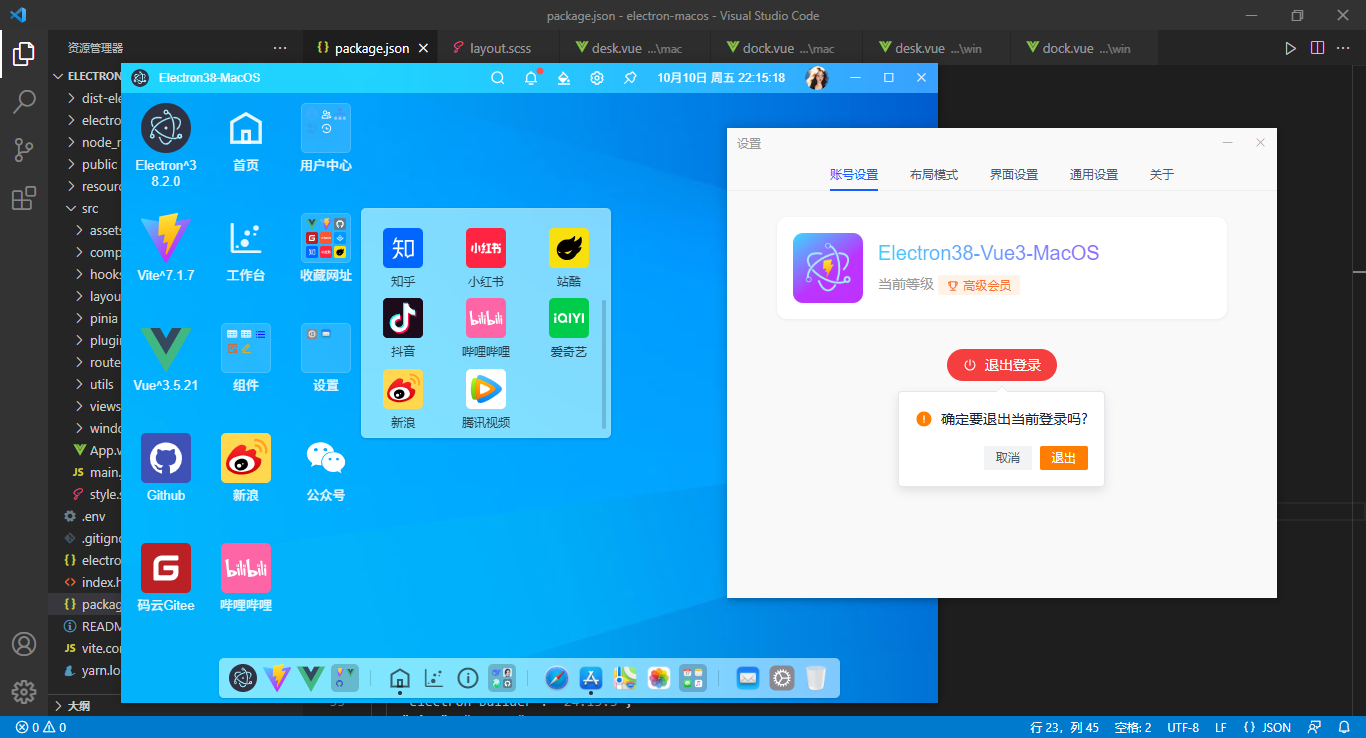Click the orange 退出 confirm button
The height and width of the screenshot is (738, 1366).
(1063, 458)
